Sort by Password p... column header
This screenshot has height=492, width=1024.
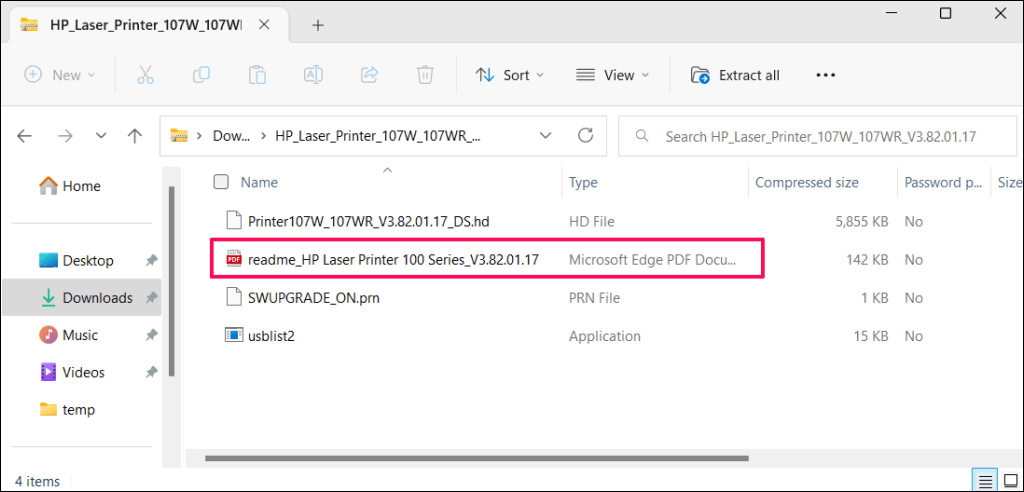point(943,182)
